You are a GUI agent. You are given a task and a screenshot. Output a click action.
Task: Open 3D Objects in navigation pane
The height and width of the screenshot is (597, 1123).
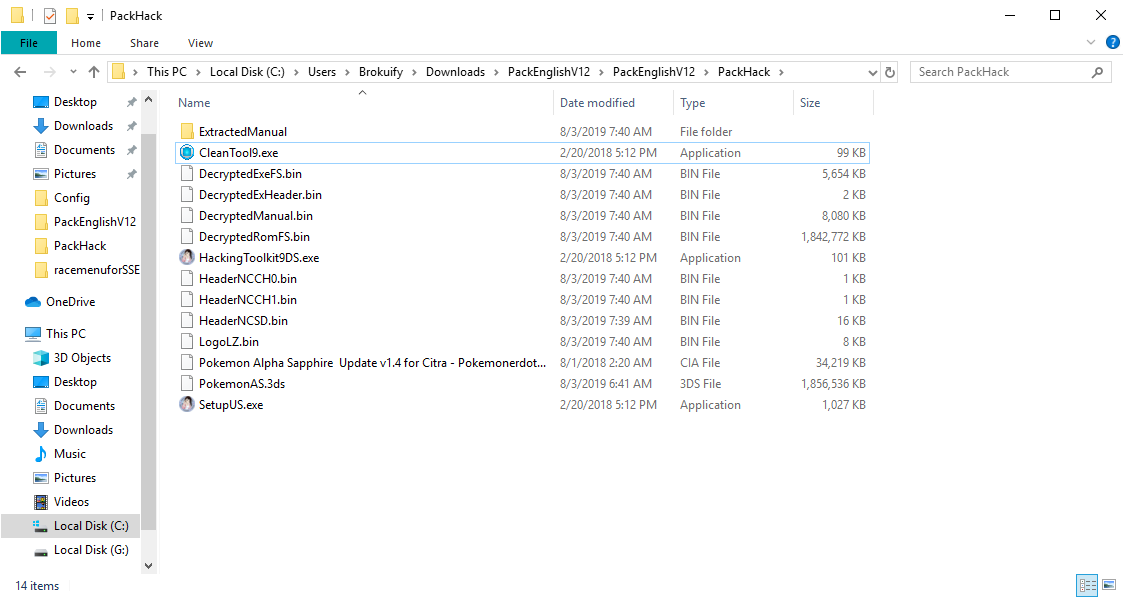72,358
